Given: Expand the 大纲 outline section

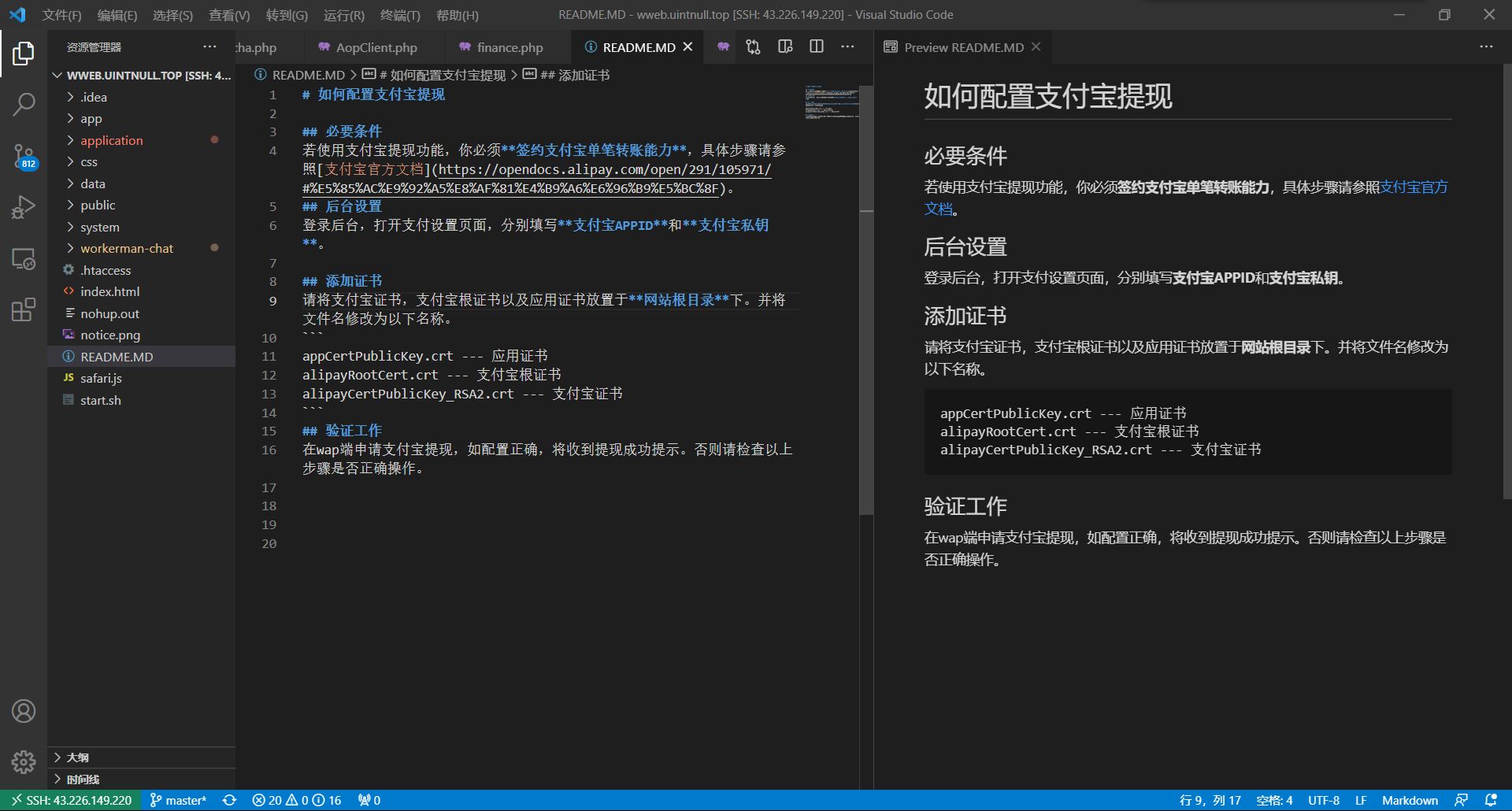Looking at the screenshot, I should pyautogui.click(x=142, y=757).
